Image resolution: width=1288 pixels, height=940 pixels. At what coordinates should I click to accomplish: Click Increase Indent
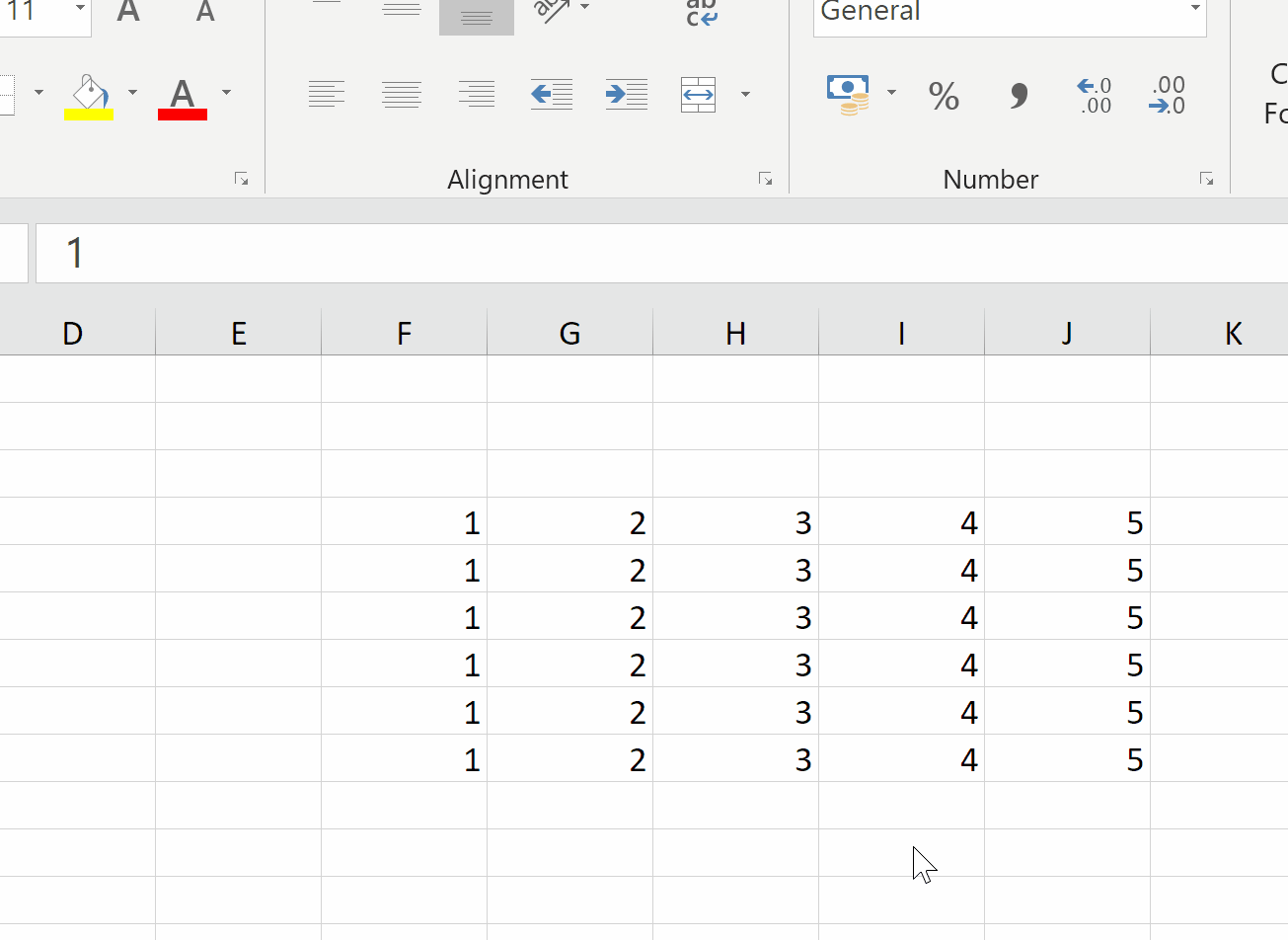point(626,94)
